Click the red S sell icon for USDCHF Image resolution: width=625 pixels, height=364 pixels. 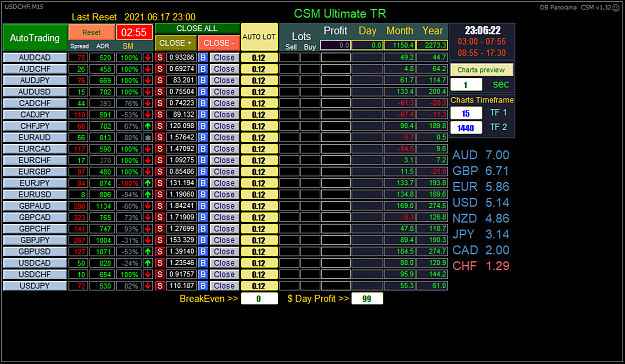[160, 274]
